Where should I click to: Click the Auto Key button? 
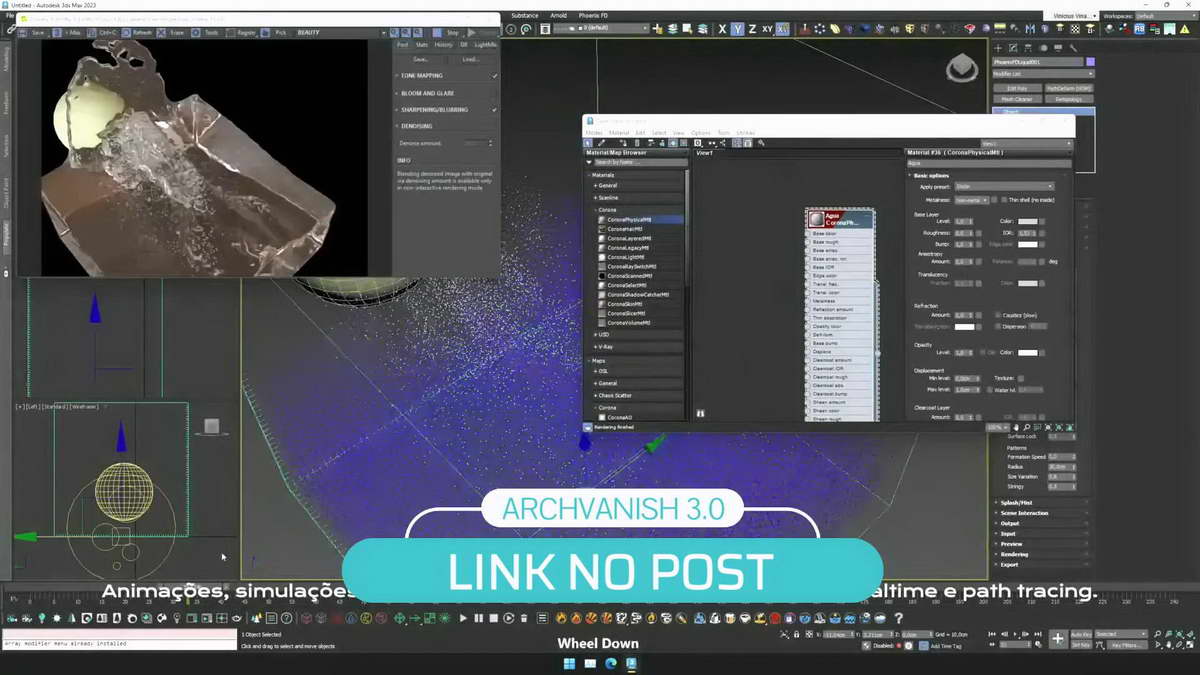[1081, 634]
